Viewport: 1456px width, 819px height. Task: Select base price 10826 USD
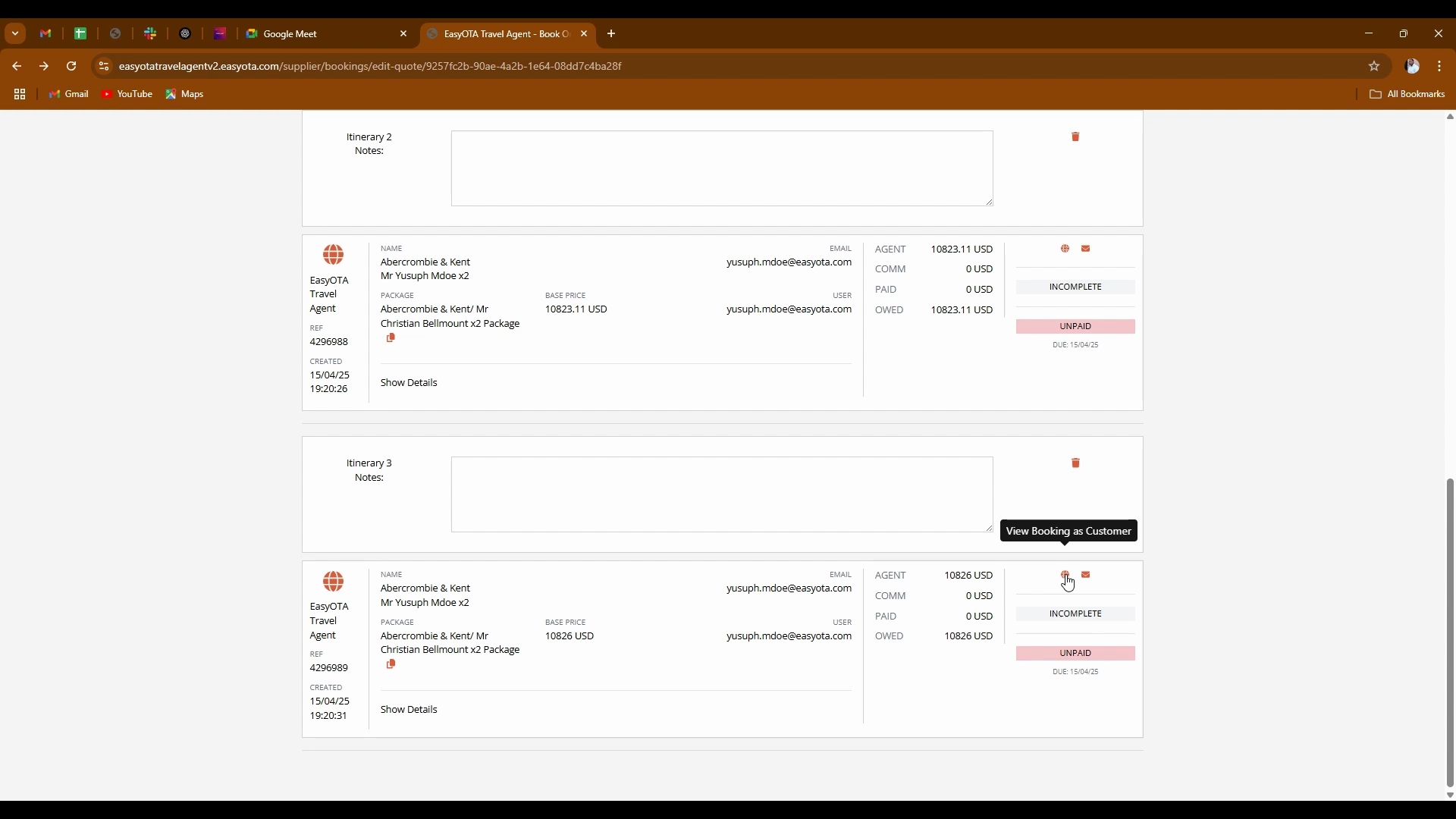point(570,636)
